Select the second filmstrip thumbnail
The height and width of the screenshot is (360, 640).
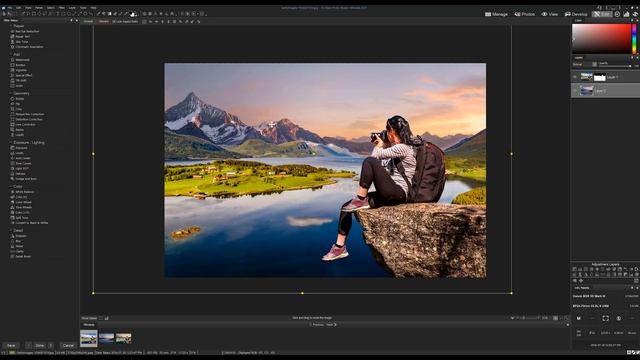[x=107, y=338]
